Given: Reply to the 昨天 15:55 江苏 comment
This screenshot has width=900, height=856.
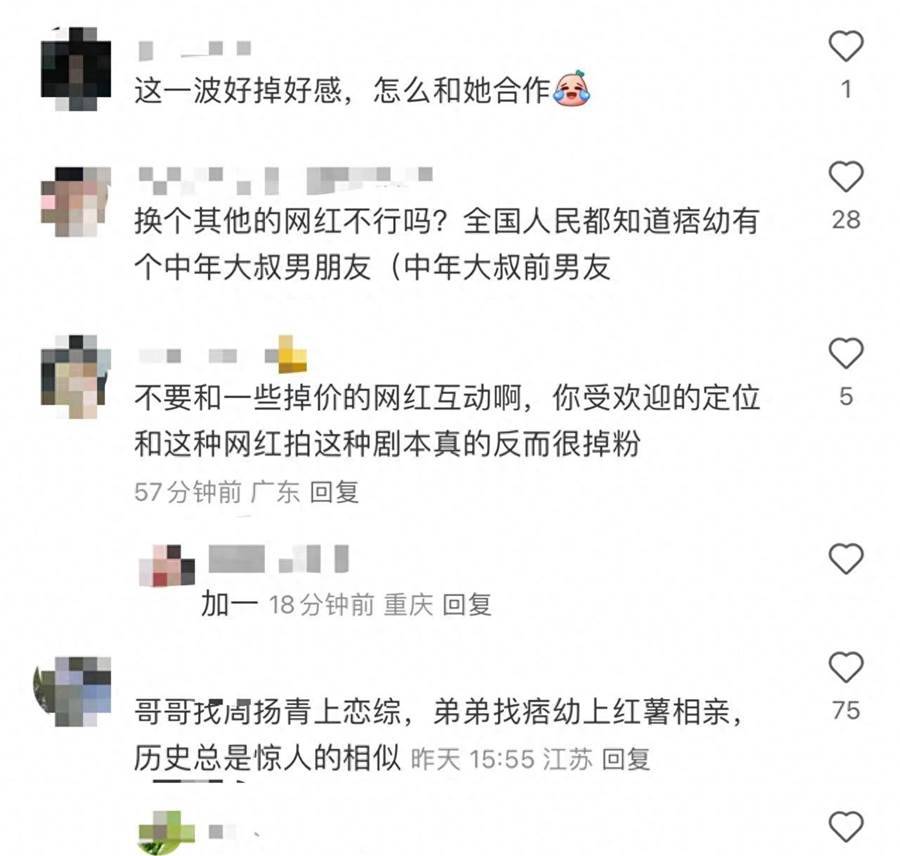Looking at the screenshot, I should (x=626, y=759).
